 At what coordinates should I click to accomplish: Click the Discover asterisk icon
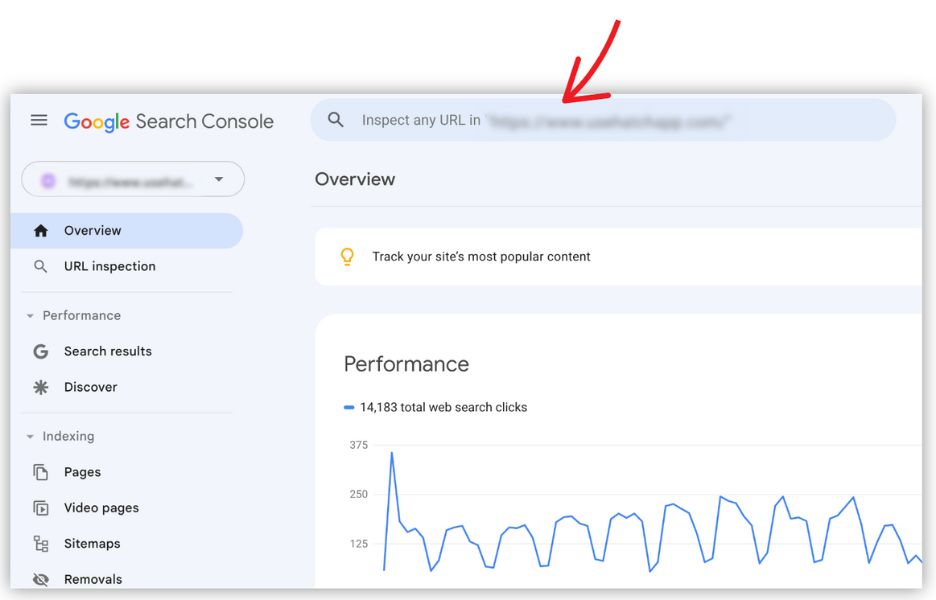point(41,387)
